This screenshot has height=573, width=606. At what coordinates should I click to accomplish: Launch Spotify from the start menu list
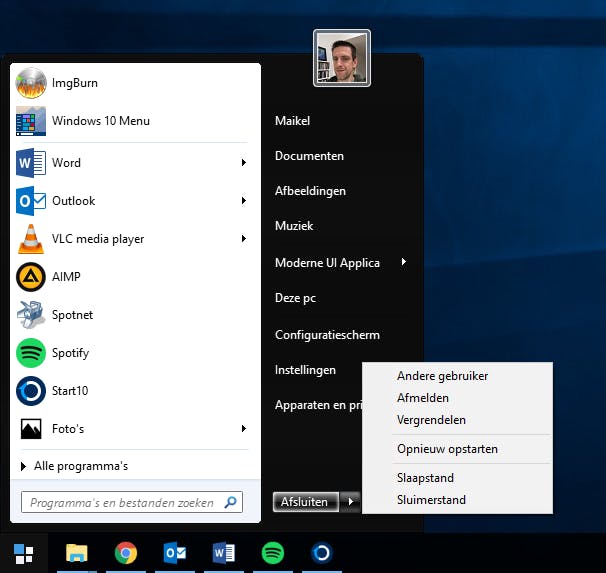coord(70,353)
